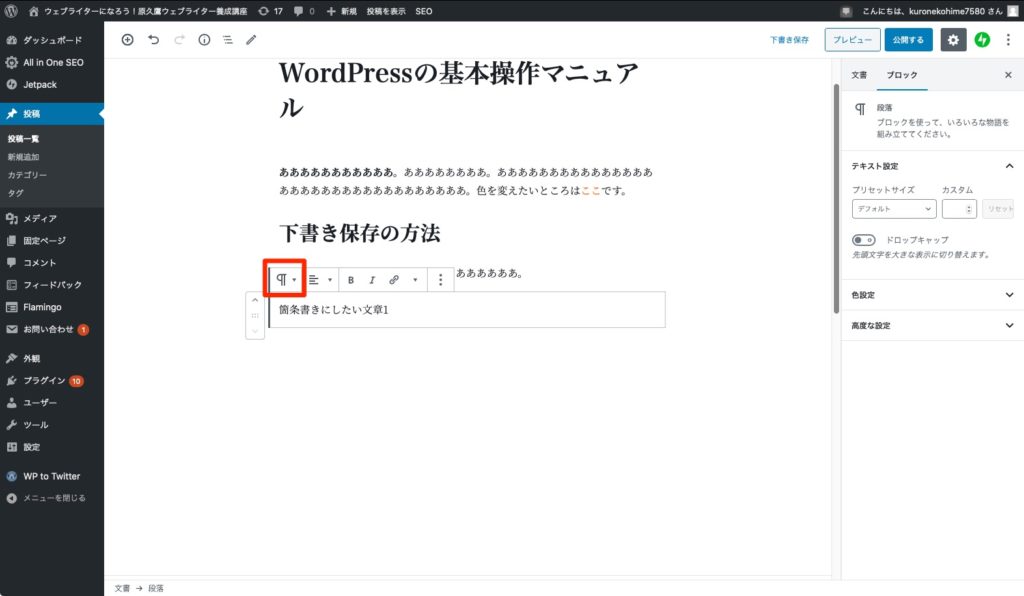Click 下書き保存 link
The width and height of the screenshot is (1024, 596).
[x=790, y=40]
